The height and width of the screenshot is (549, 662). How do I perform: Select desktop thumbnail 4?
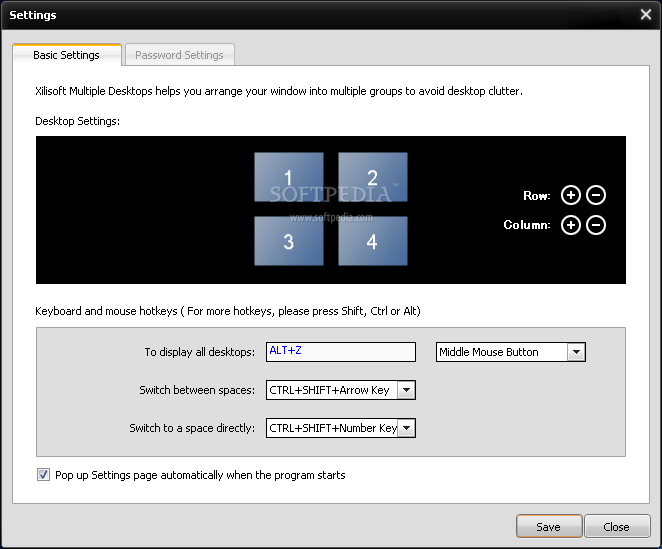click(x=373, y=241)
